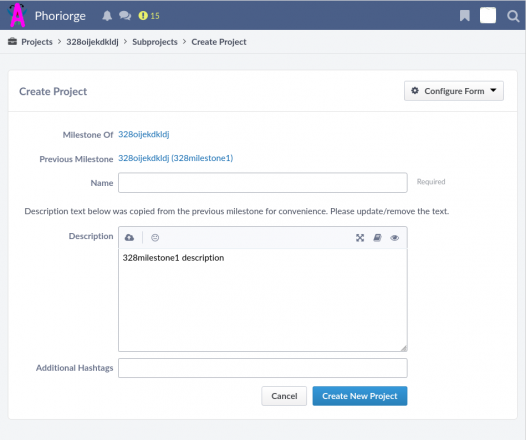Open the user profile avatar
526x440 pixels.
[x=488, y=16]
